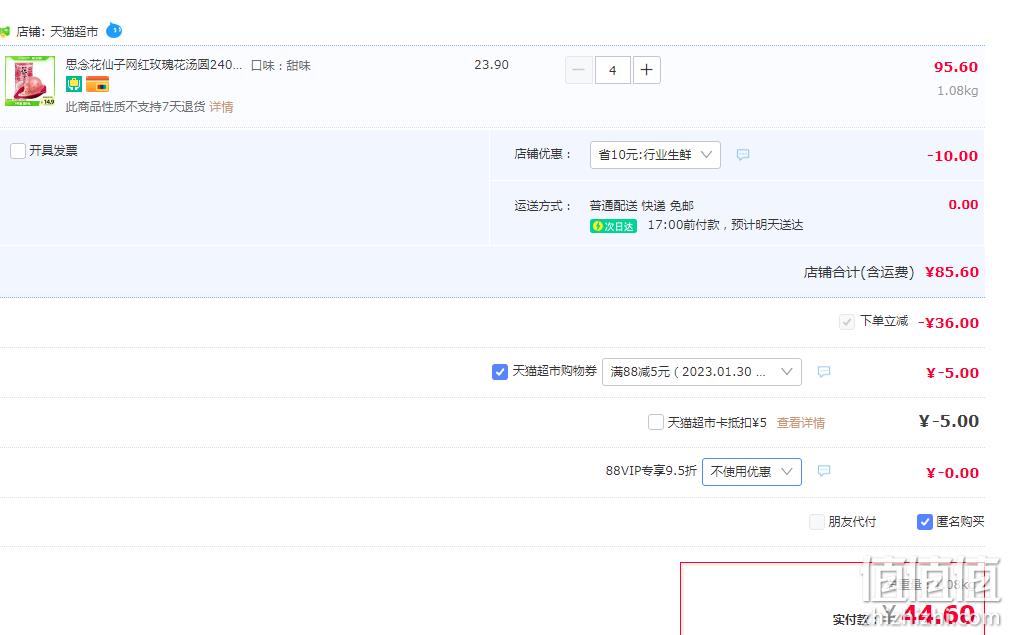The width and height of the screenshot is (1010, 635).
Task: Focus the quantity field showing 4
Action: 613,70
